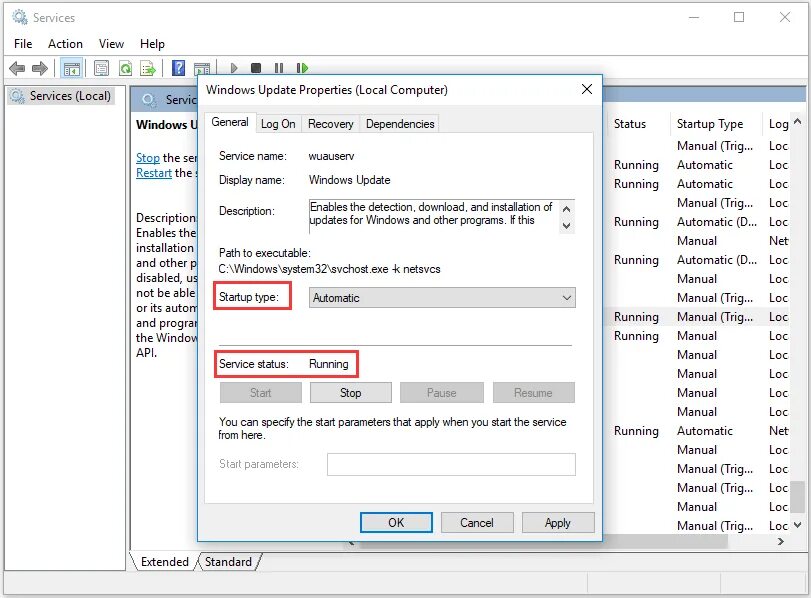Click the executable path svchost.exe text
811x598 pixels.
pos(329,269)
